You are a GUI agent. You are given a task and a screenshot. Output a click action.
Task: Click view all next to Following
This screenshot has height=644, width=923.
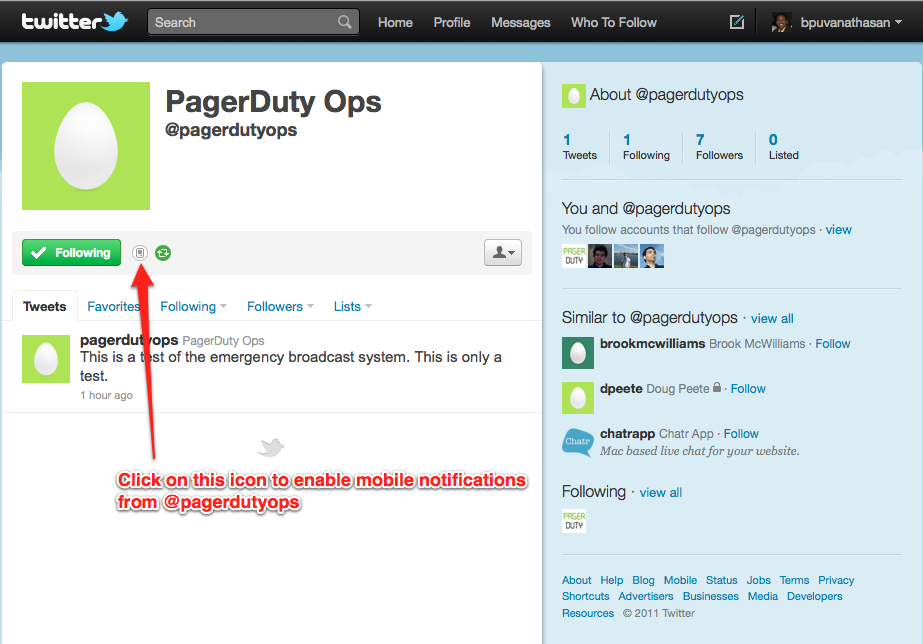pyautogui.click(x=660, y=492)
